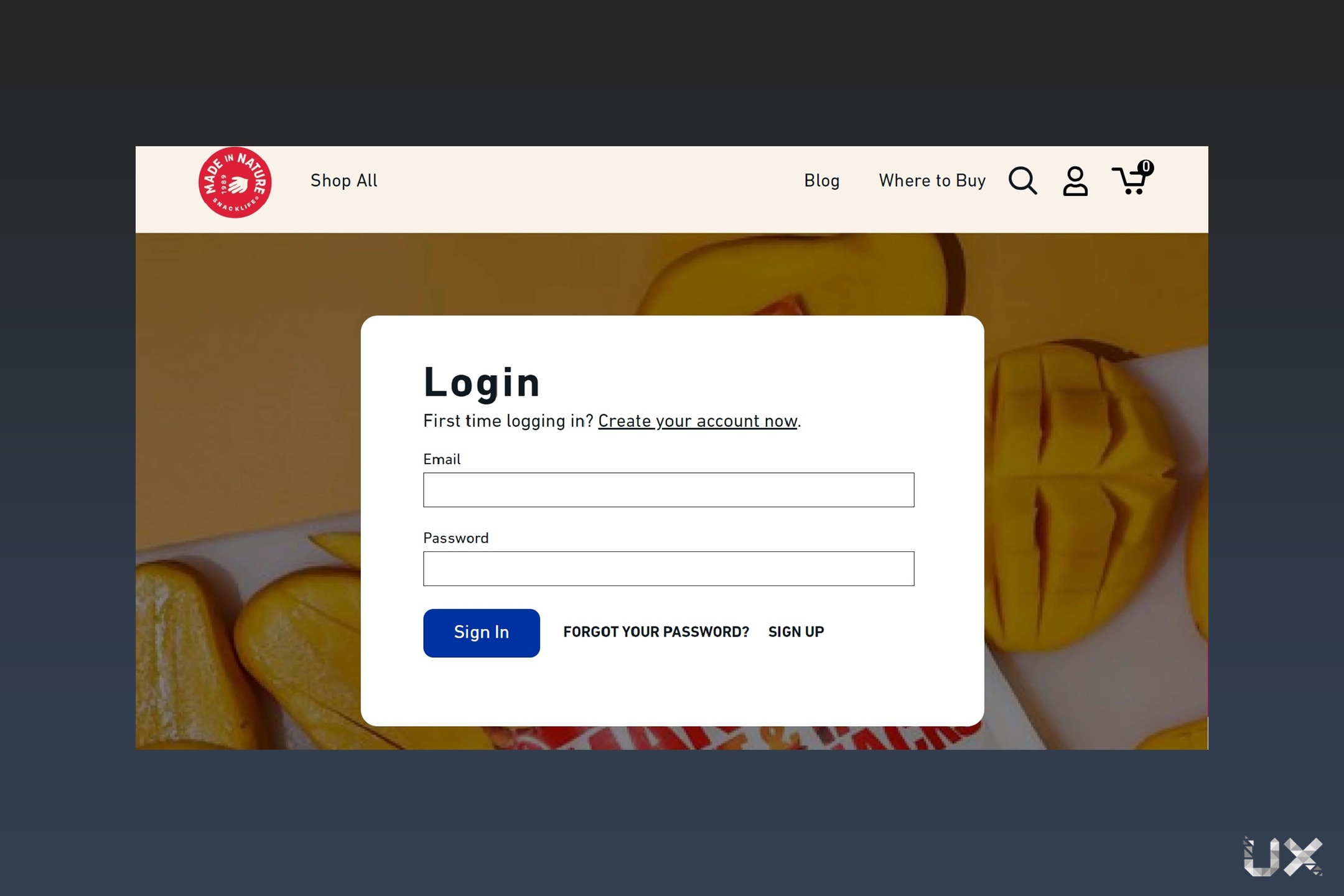
Task: Go to the Blog page
Action: (x=822, y=180)
